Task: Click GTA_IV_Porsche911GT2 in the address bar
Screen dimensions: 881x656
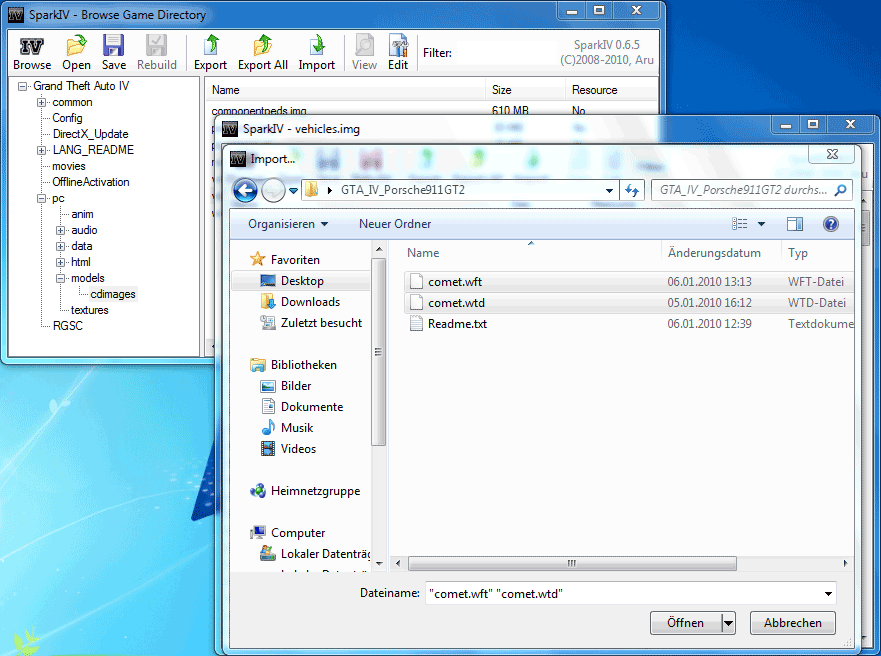Action: (x=403, y=190)
